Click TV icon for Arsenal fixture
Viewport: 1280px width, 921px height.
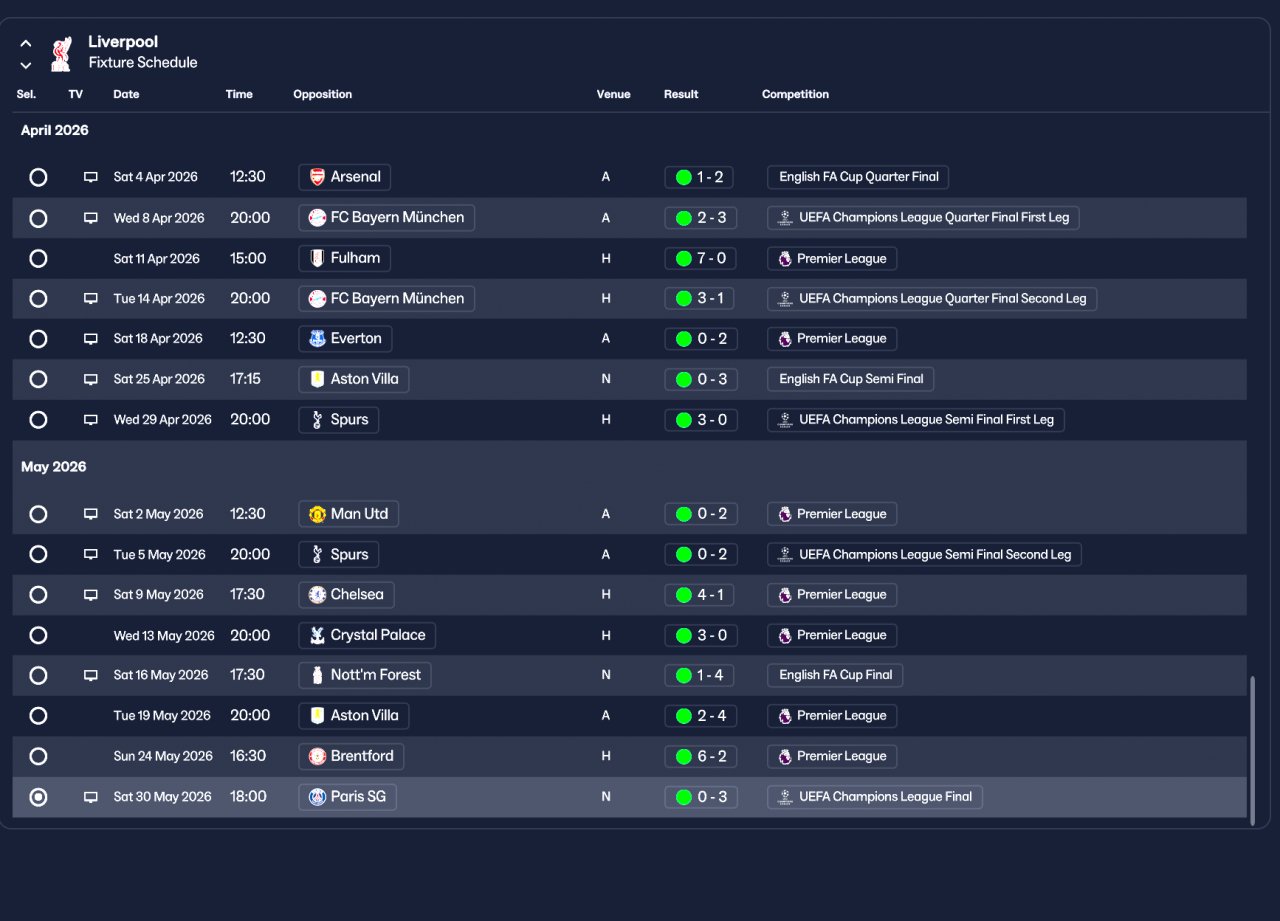point(91,177)
